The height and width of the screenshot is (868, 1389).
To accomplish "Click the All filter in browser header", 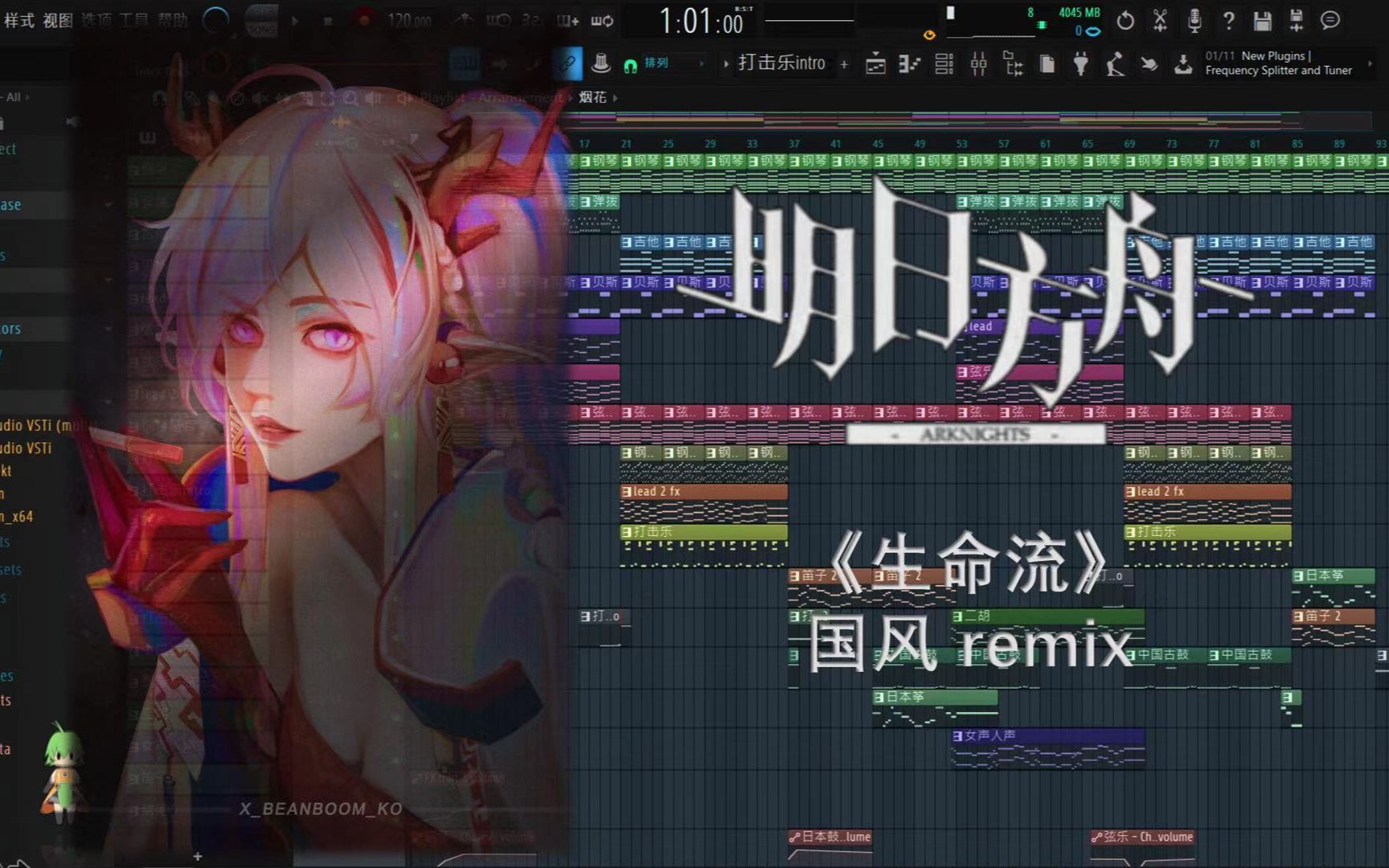I will click(x=14, y=97).
